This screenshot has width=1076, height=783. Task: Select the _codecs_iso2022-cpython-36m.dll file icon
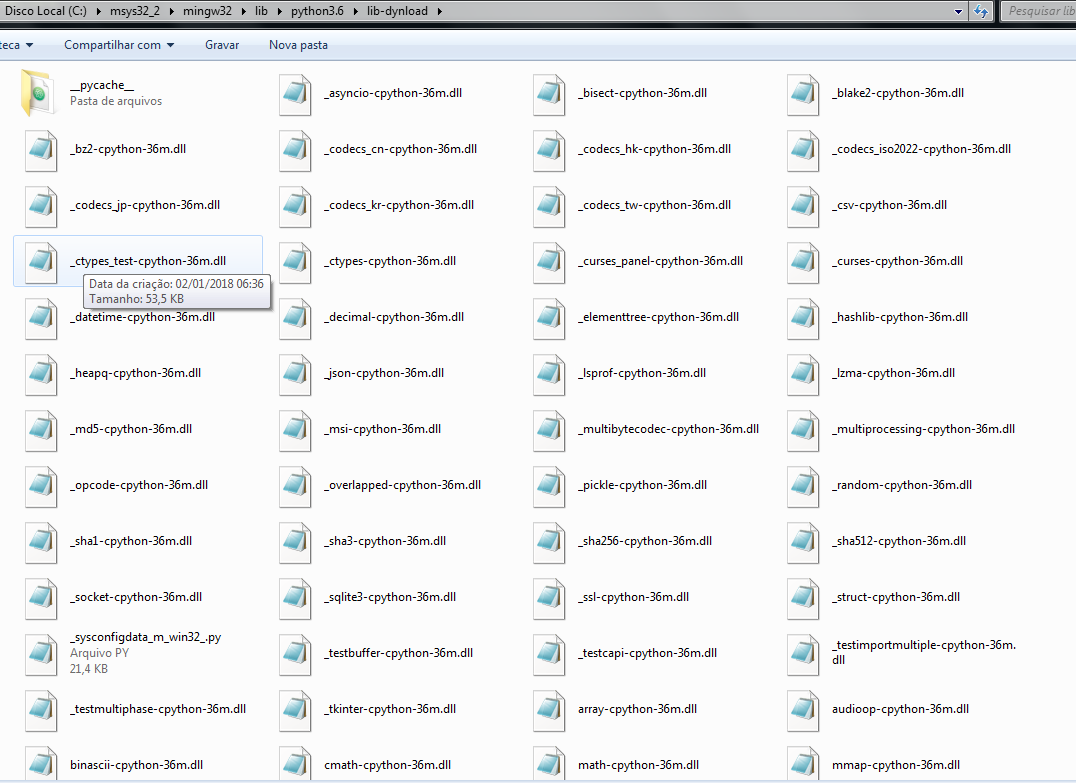[x=803, y=150]
